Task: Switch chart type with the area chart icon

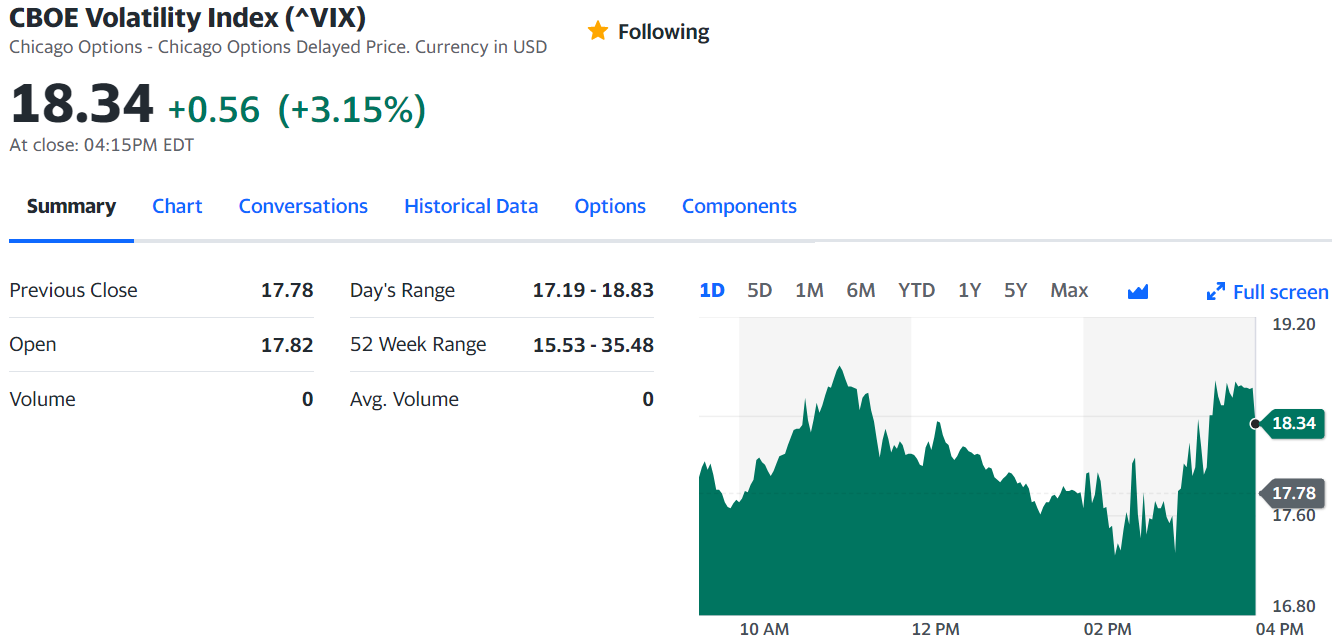Action: click(x=1138, y=291)
